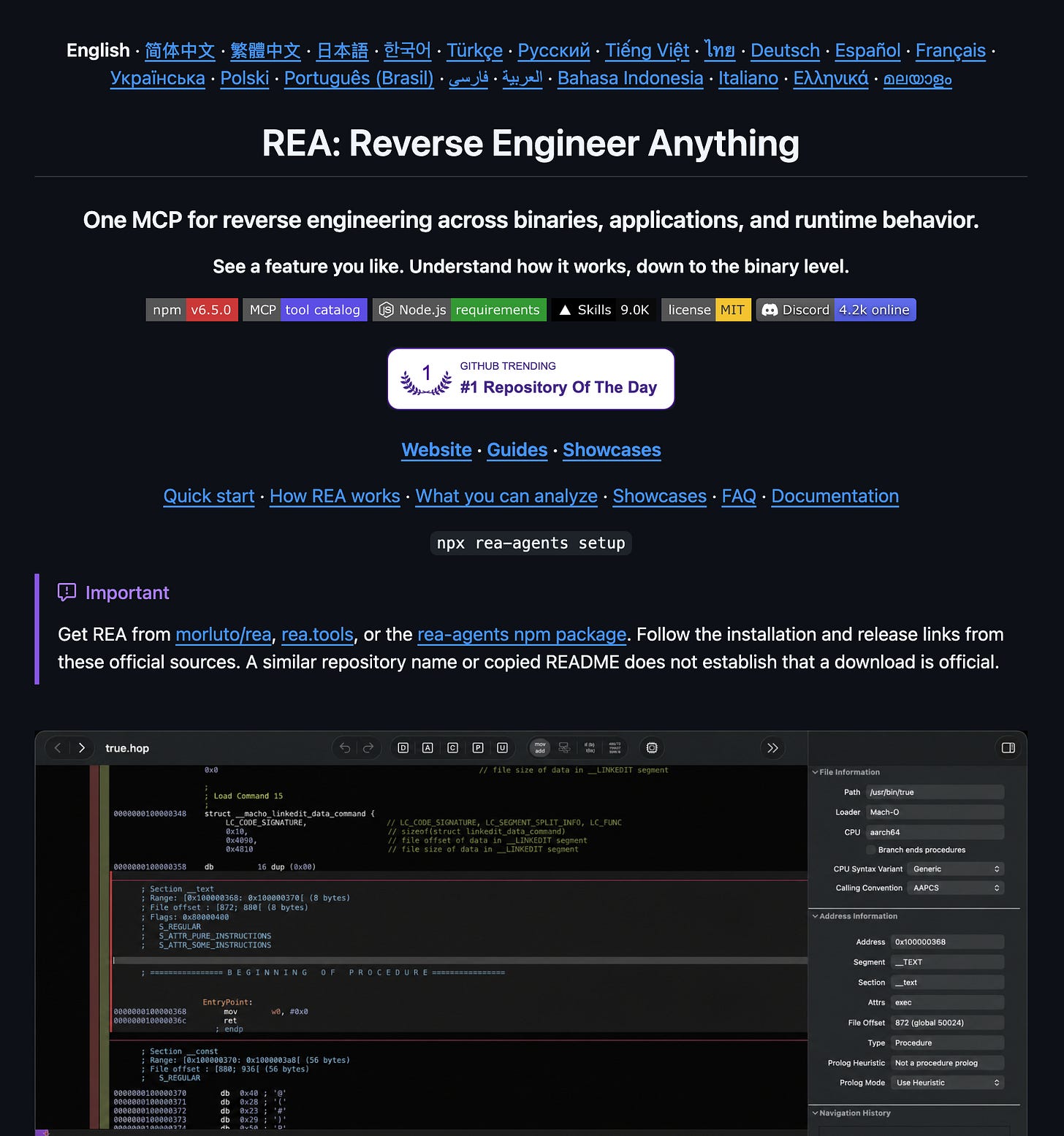Open the npm v6.5.0 badge
The image size is (1064, 1136).
192,310
